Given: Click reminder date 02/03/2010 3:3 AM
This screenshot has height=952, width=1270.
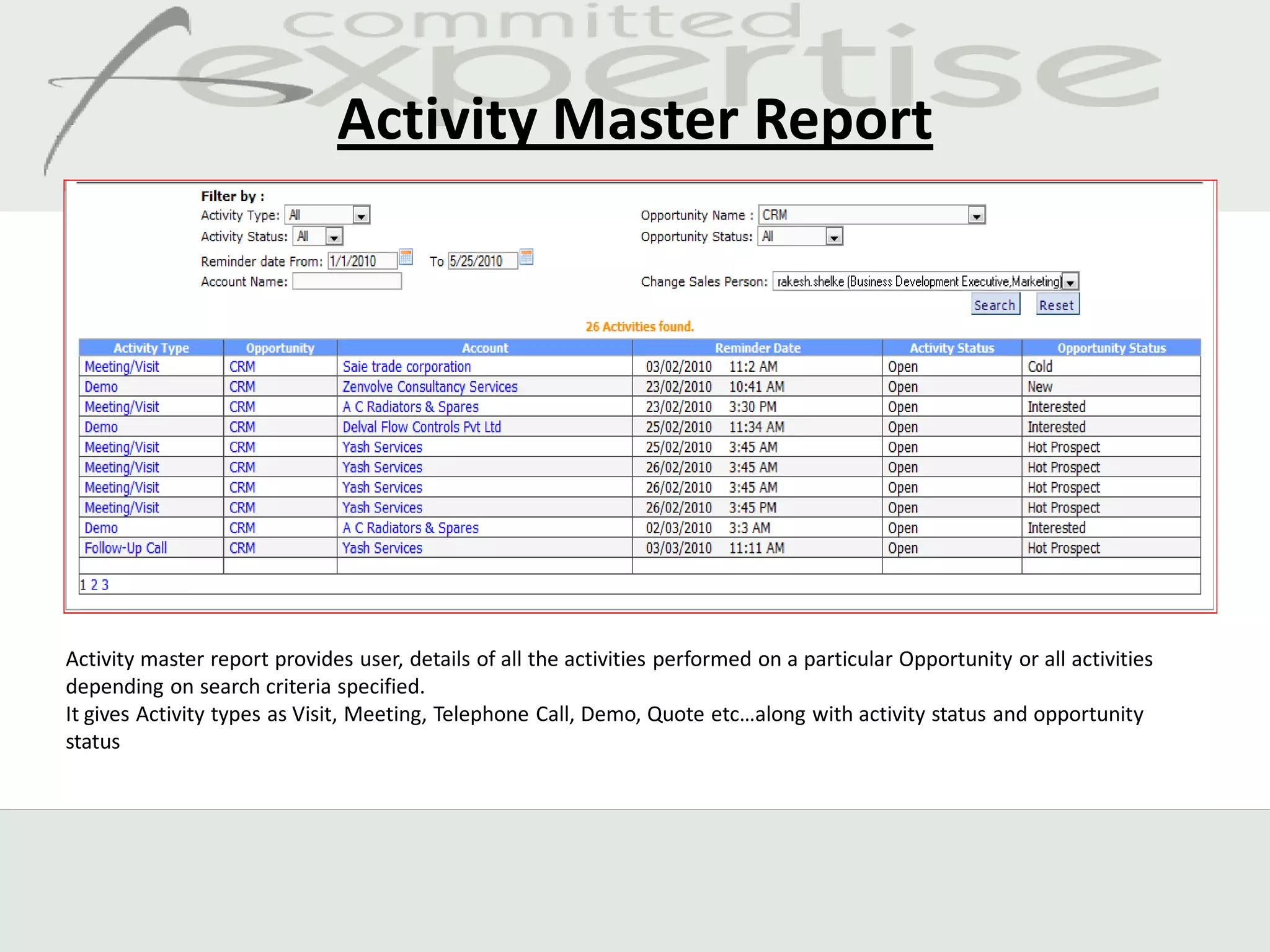Looking at the screenshot, I should coord(708,528).
